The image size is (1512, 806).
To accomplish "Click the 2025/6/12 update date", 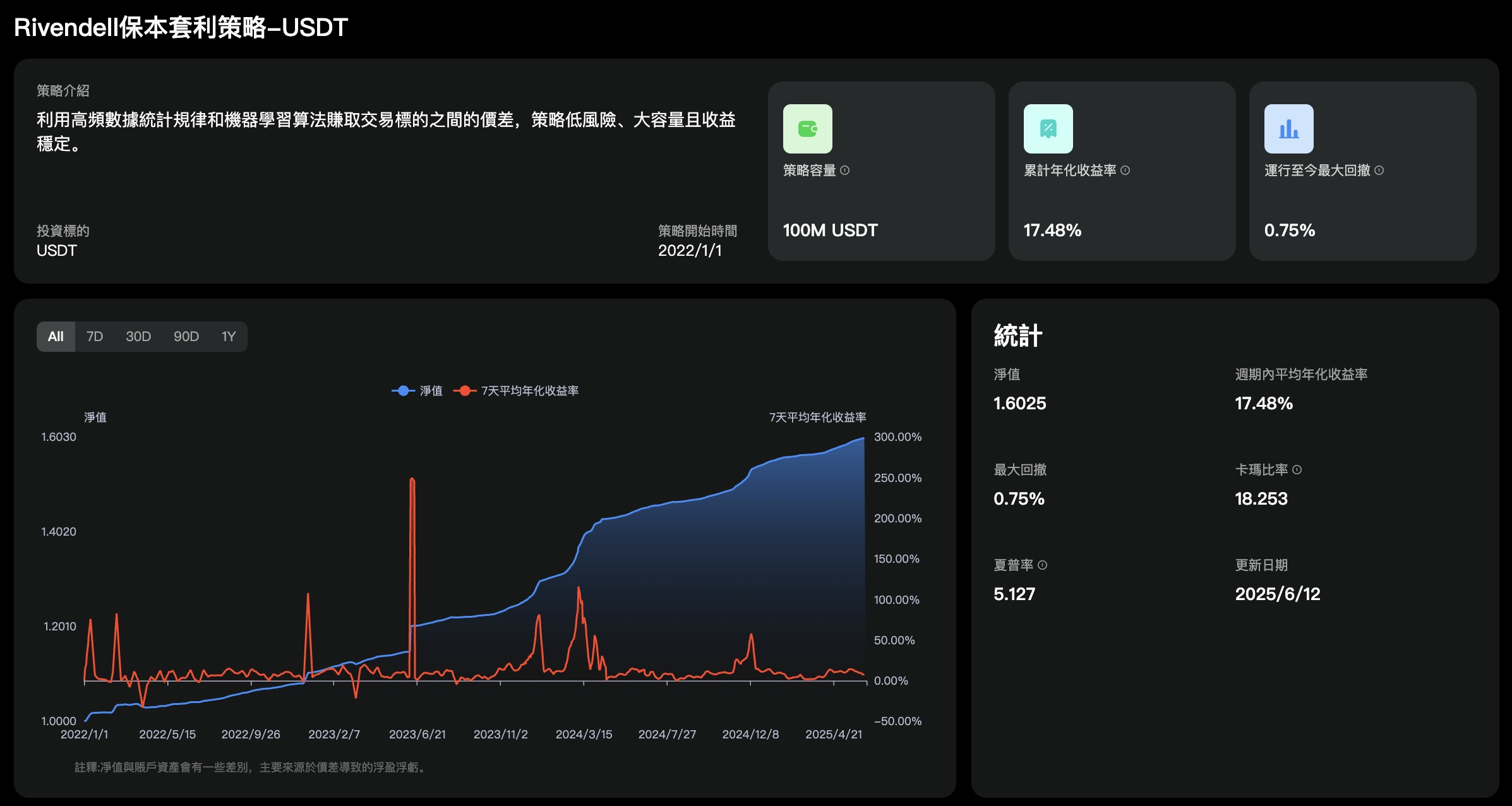I will pos(1278,594).
